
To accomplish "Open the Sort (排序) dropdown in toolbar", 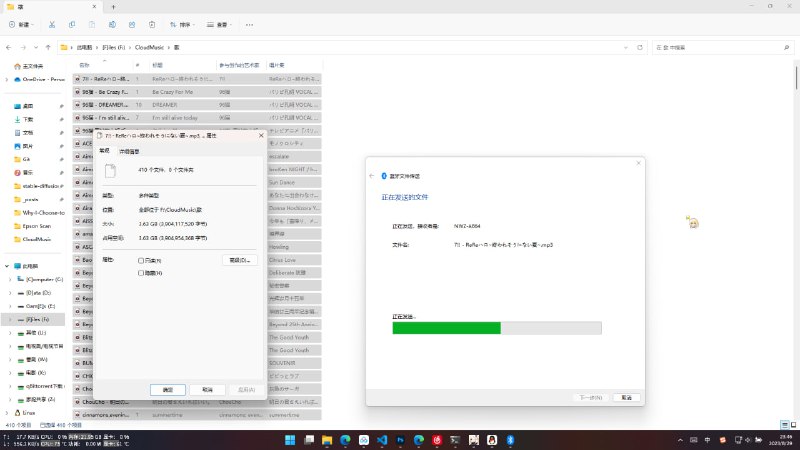I will point(182,24).
